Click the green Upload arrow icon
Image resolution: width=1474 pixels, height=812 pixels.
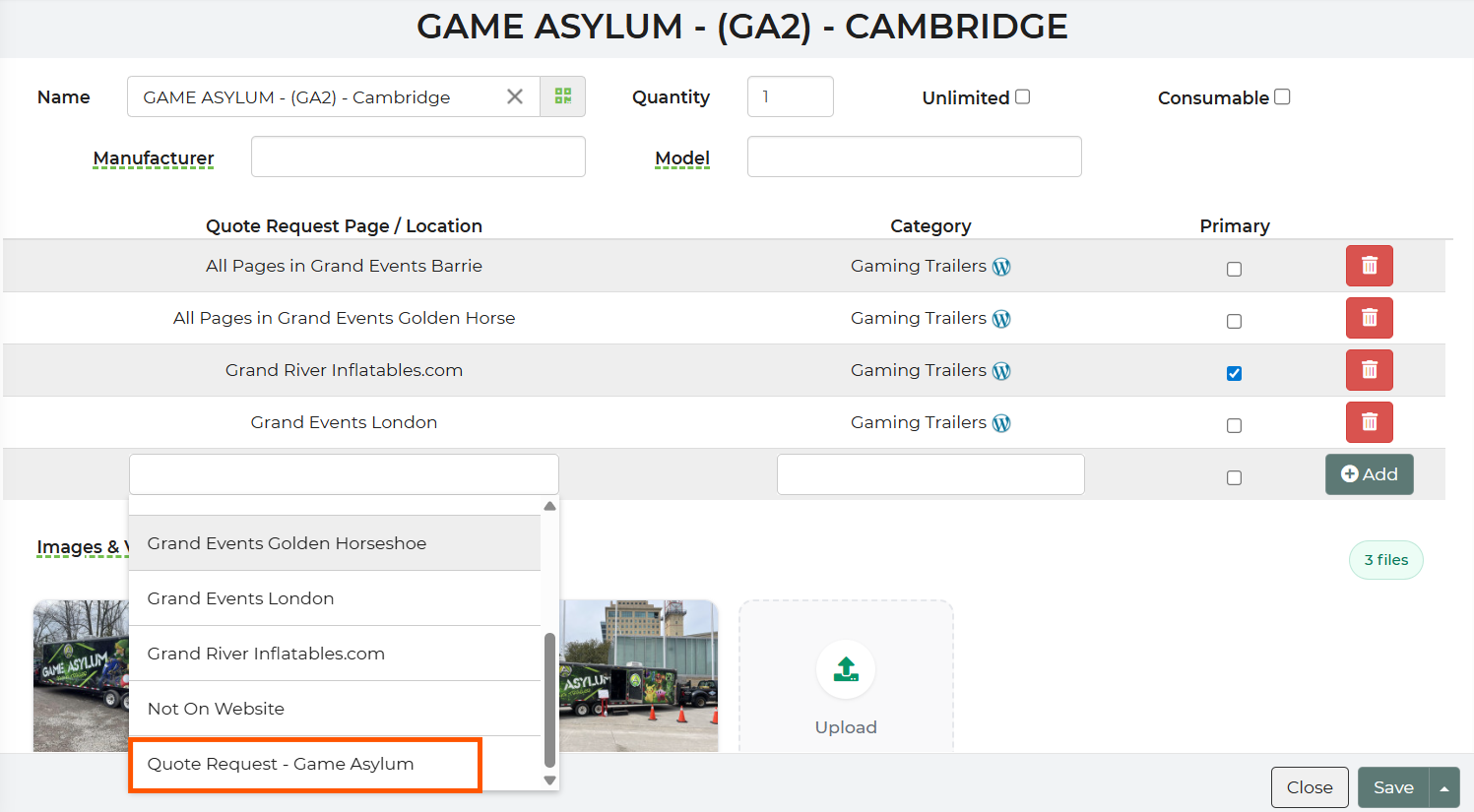point(846,669)
